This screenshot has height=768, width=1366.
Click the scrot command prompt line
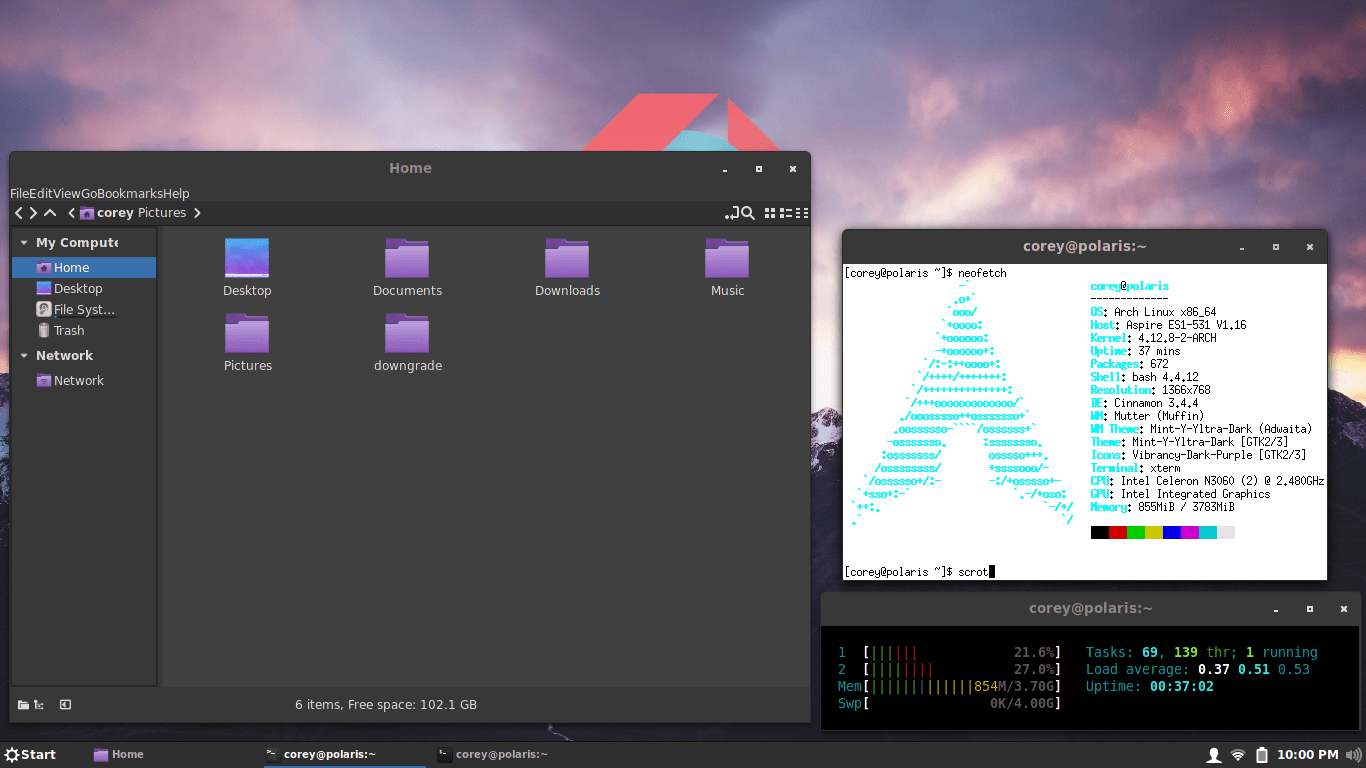click(919, 572)
